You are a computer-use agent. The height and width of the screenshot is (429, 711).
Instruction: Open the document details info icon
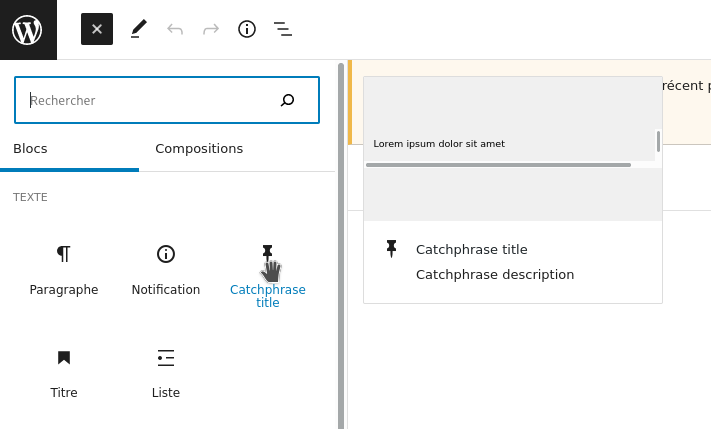247,29
